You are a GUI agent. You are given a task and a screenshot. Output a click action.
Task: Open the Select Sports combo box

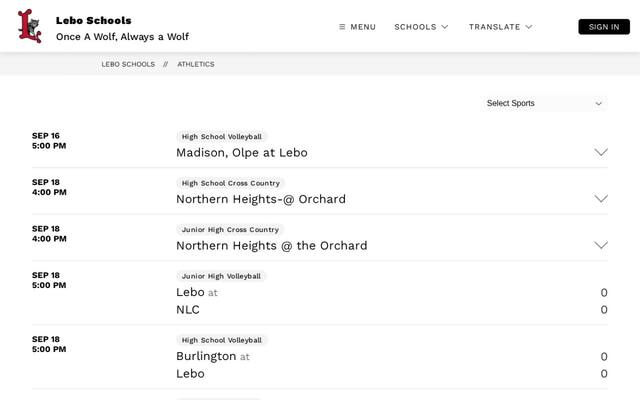pos(544,103)
